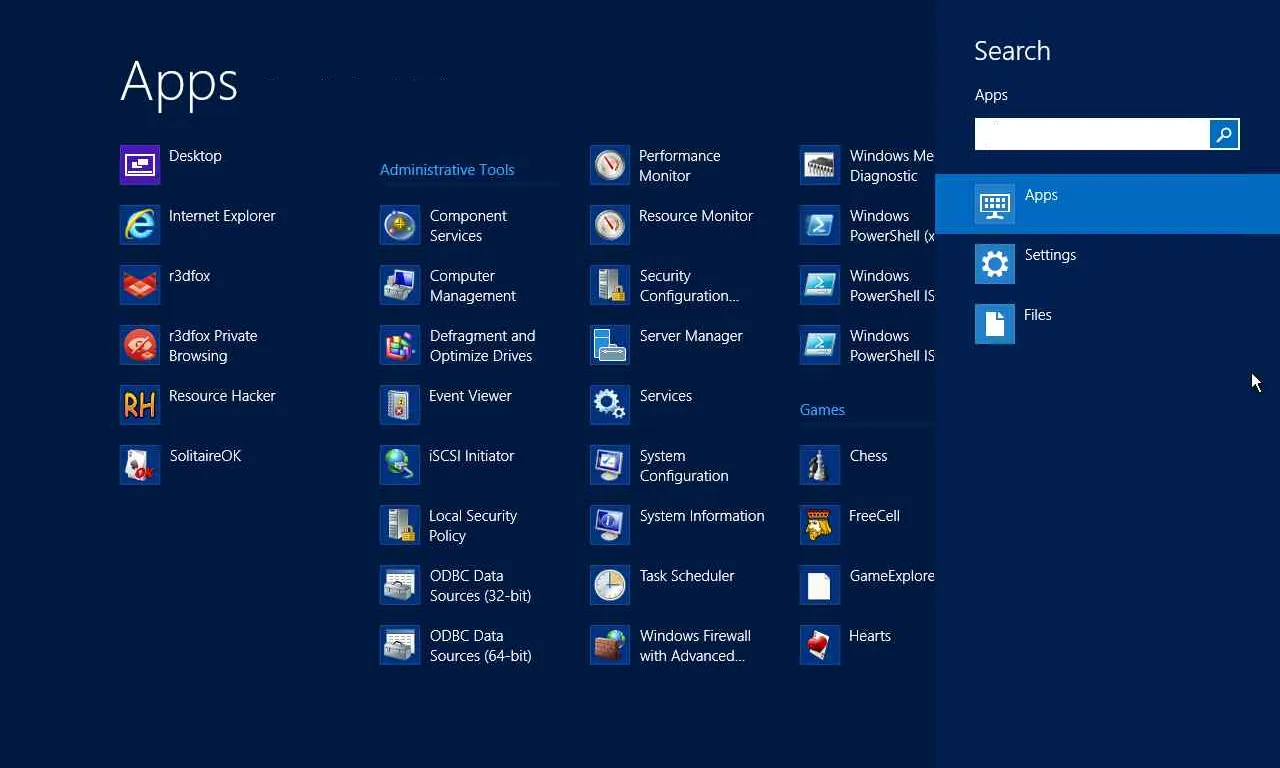Launch iSCSI Initiator icon
The image size is (1280, 768).
tap(400, 465)
